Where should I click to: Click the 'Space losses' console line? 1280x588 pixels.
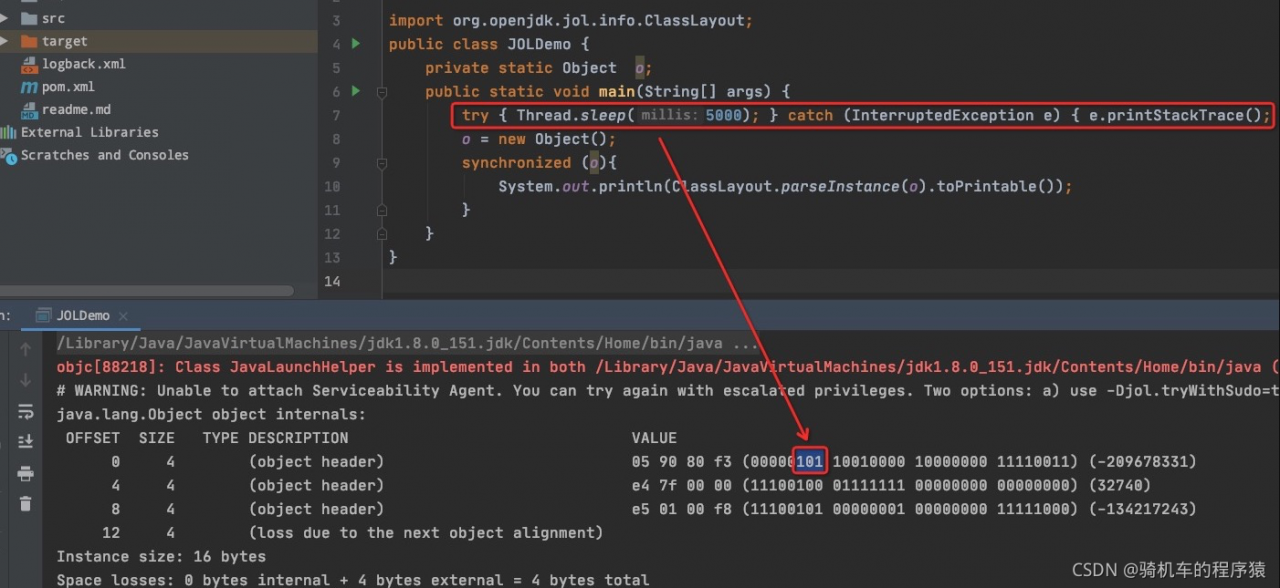point(353,580)
